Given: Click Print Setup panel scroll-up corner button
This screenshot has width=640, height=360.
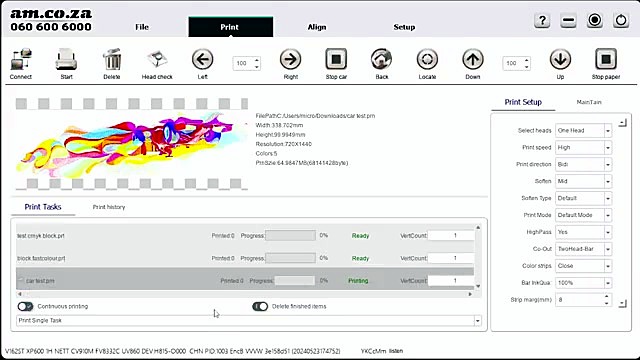Looking at the screenshot, I should click(x=622, y=123).
